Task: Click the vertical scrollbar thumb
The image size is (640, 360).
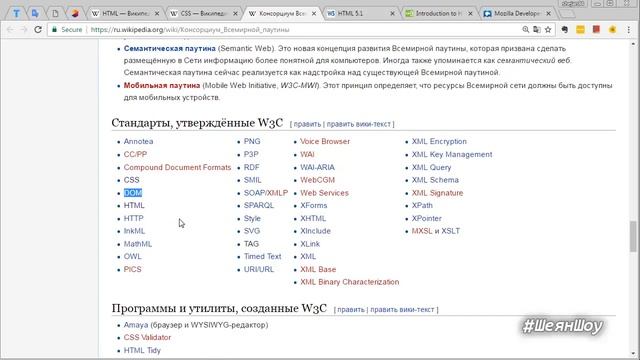Action: [633, 237]
